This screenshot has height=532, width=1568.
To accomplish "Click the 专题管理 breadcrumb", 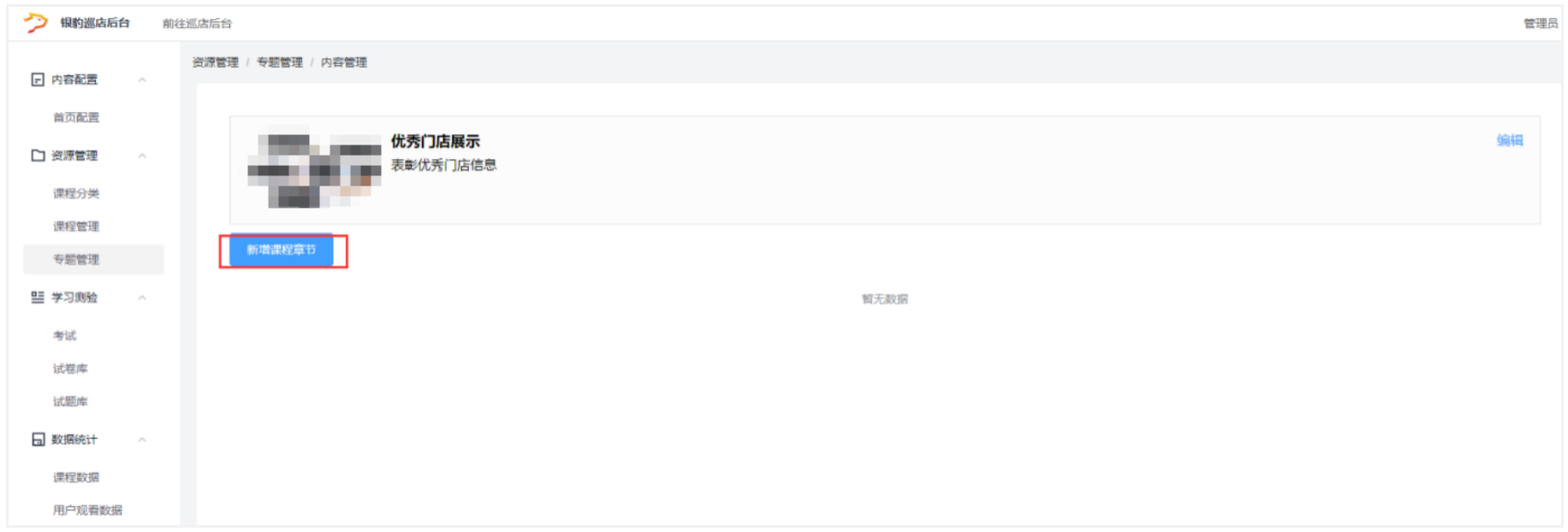I will [x=280, y=62].
